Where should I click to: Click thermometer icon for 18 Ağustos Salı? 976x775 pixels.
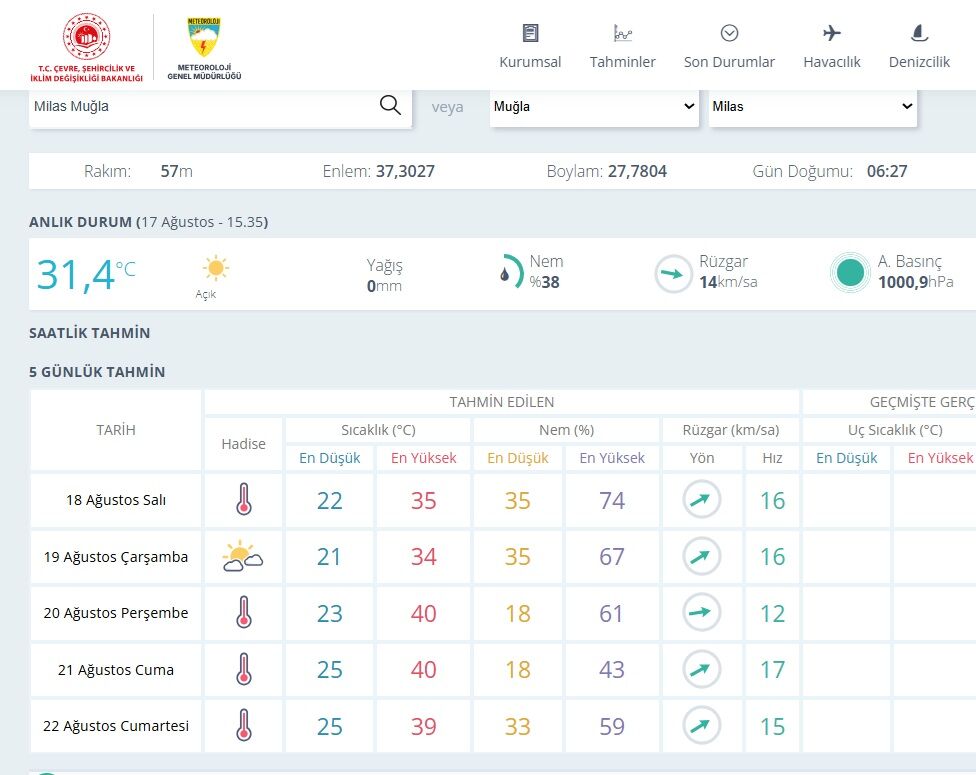click(243, 499)
